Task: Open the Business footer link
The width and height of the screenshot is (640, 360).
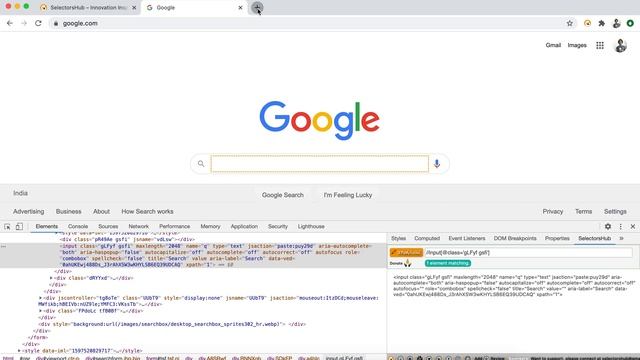Action: point(69,211)
